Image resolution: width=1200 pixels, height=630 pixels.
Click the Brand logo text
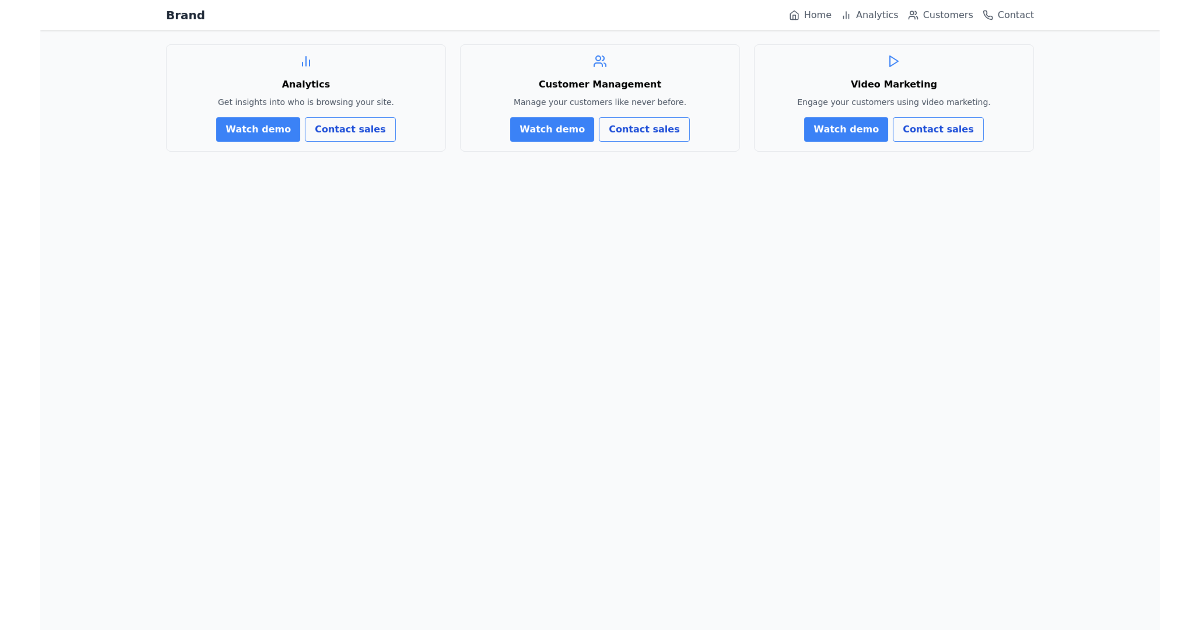pos(185,15)
